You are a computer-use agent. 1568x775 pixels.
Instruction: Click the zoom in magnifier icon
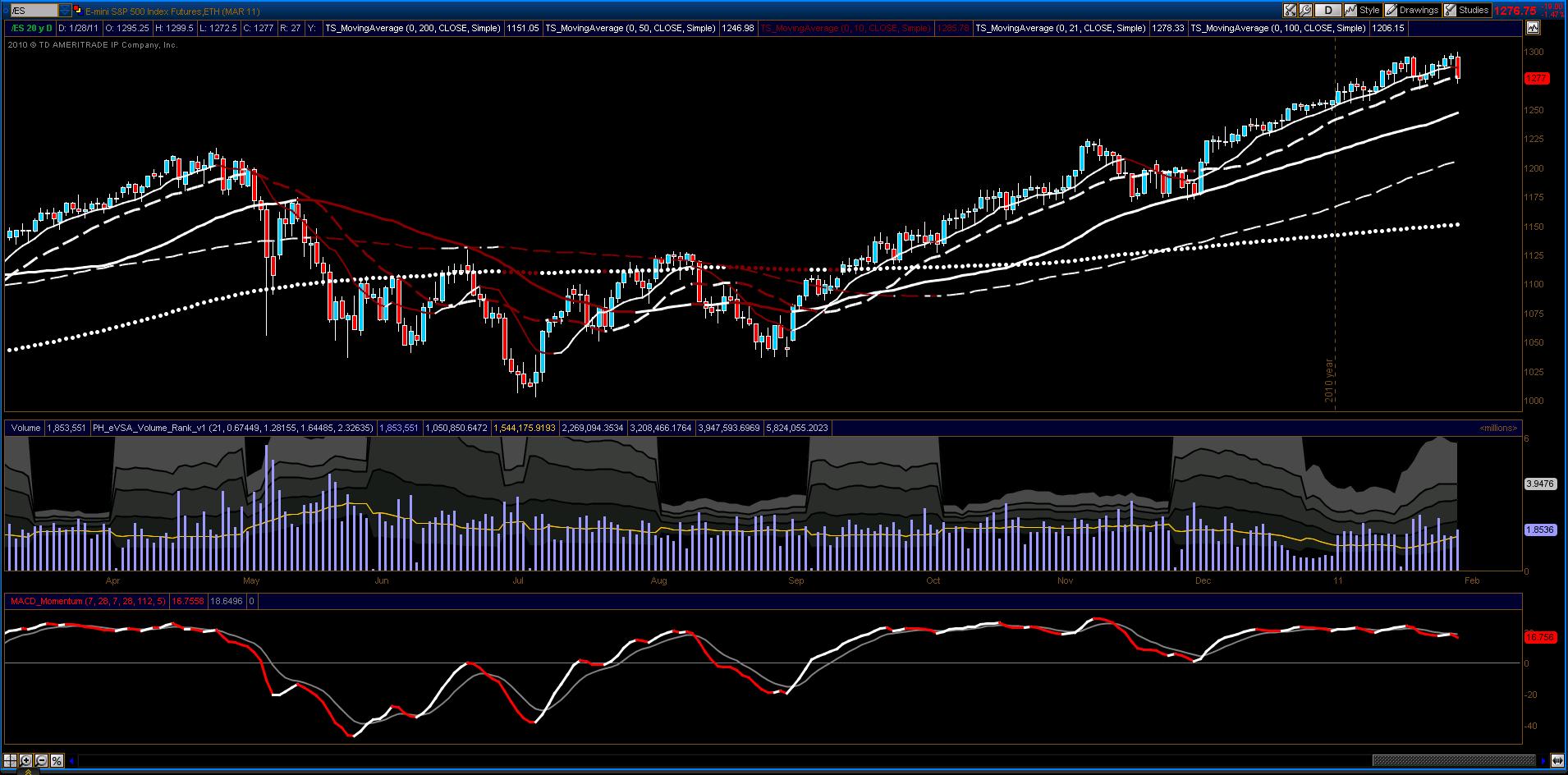click(x=26, y=761)
